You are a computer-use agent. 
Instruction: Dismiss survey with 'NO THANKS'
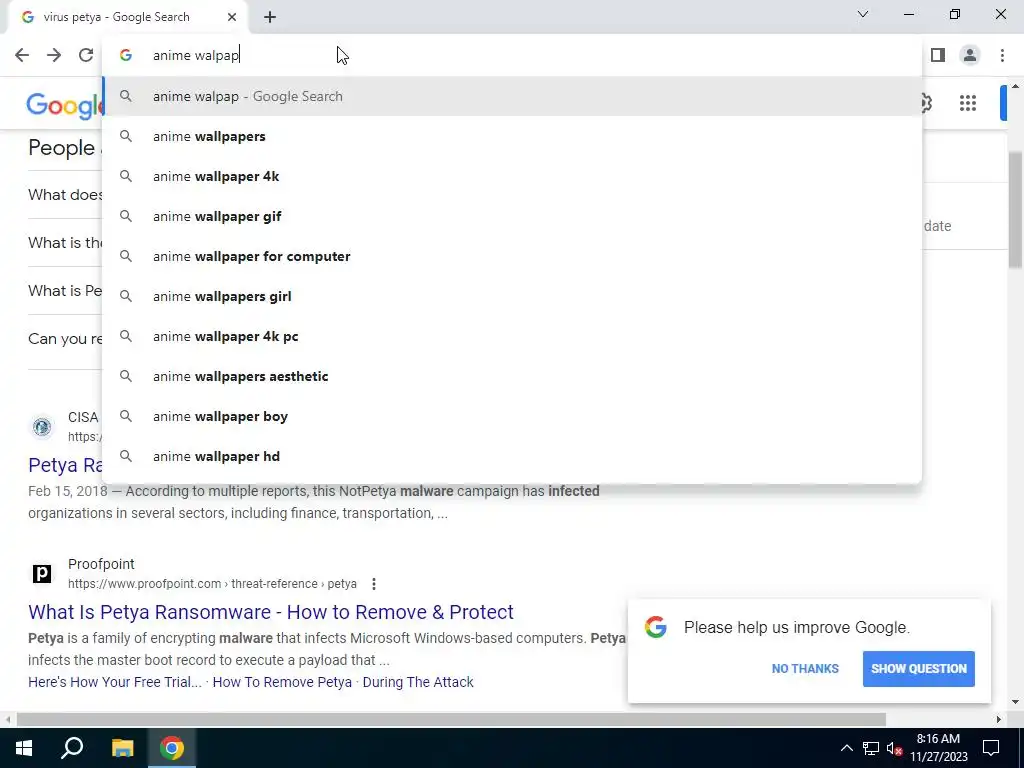[x=805, y=669]
